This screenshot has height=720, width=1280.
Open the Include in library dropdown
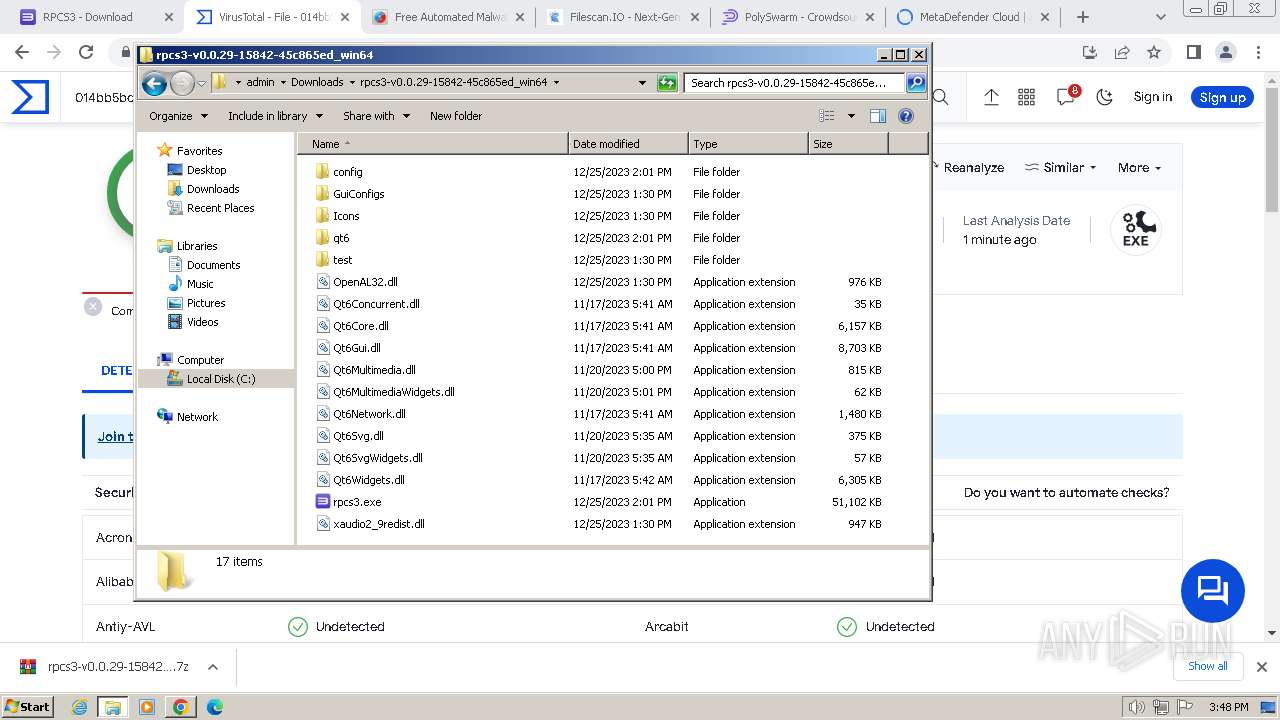click(x=274, y=116)
